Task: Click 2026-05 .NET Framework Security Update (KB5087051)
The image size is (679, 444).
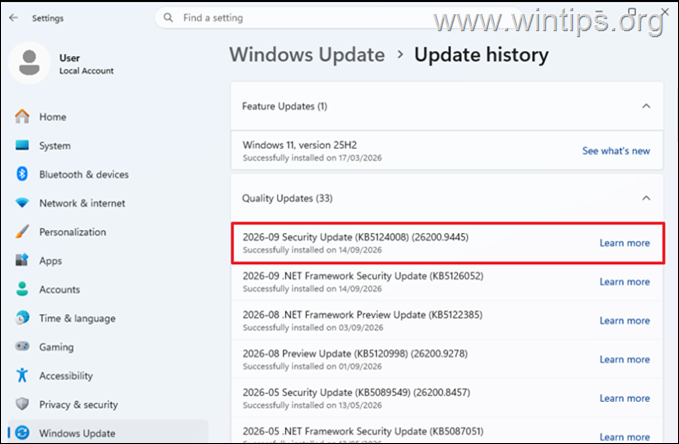Action: (x=363, y=431)
